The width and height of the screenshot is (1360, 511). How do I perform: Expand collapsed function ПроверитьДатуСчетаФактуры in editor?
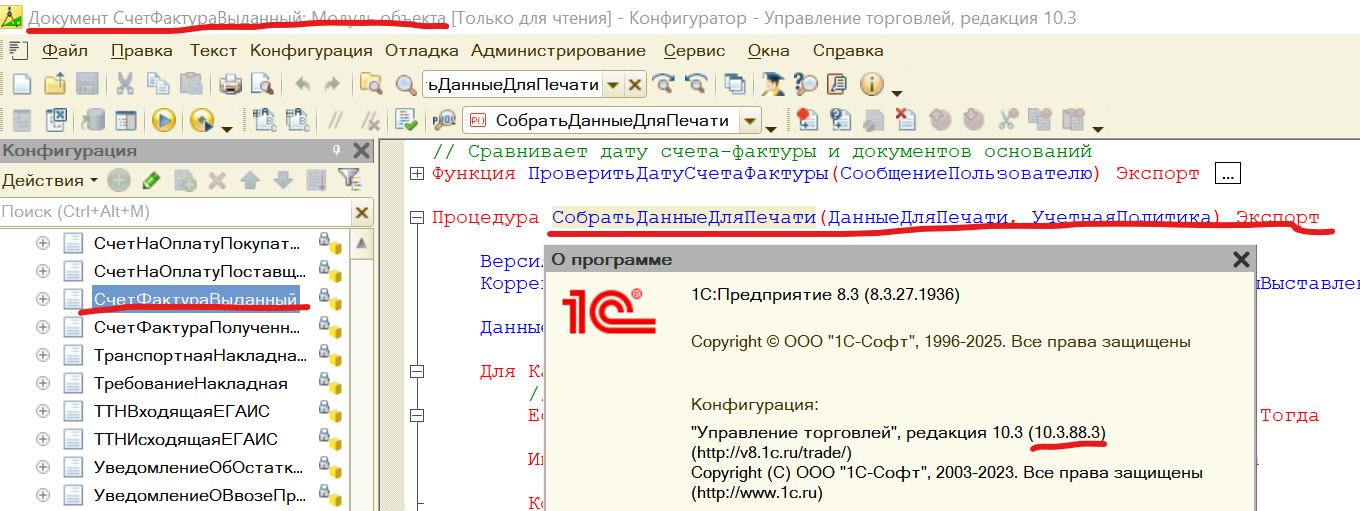418,174
